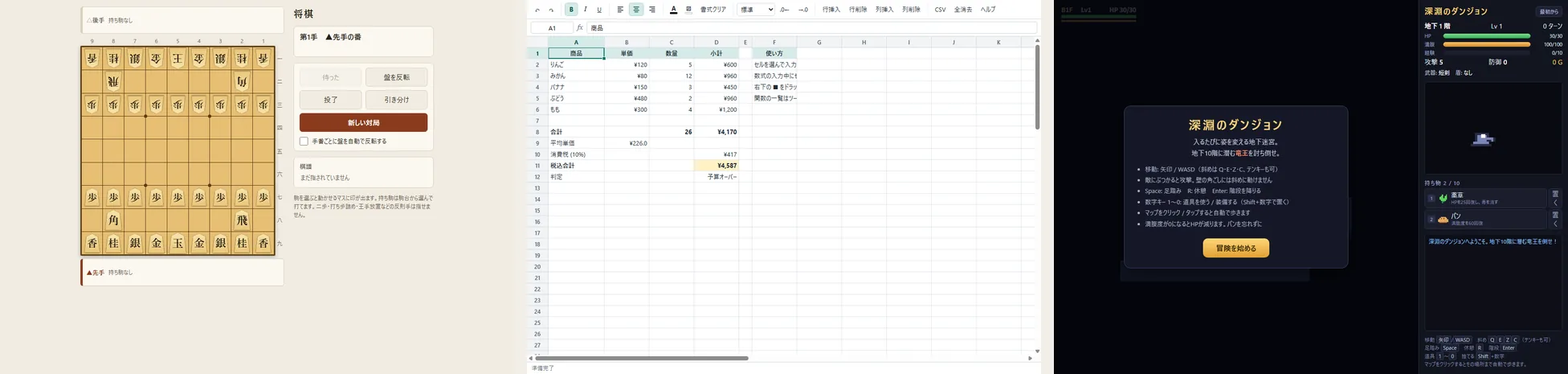This screenshot has width=1568, height=374.
Task: Delete a row with 行削除
Action: coord(858,10)
